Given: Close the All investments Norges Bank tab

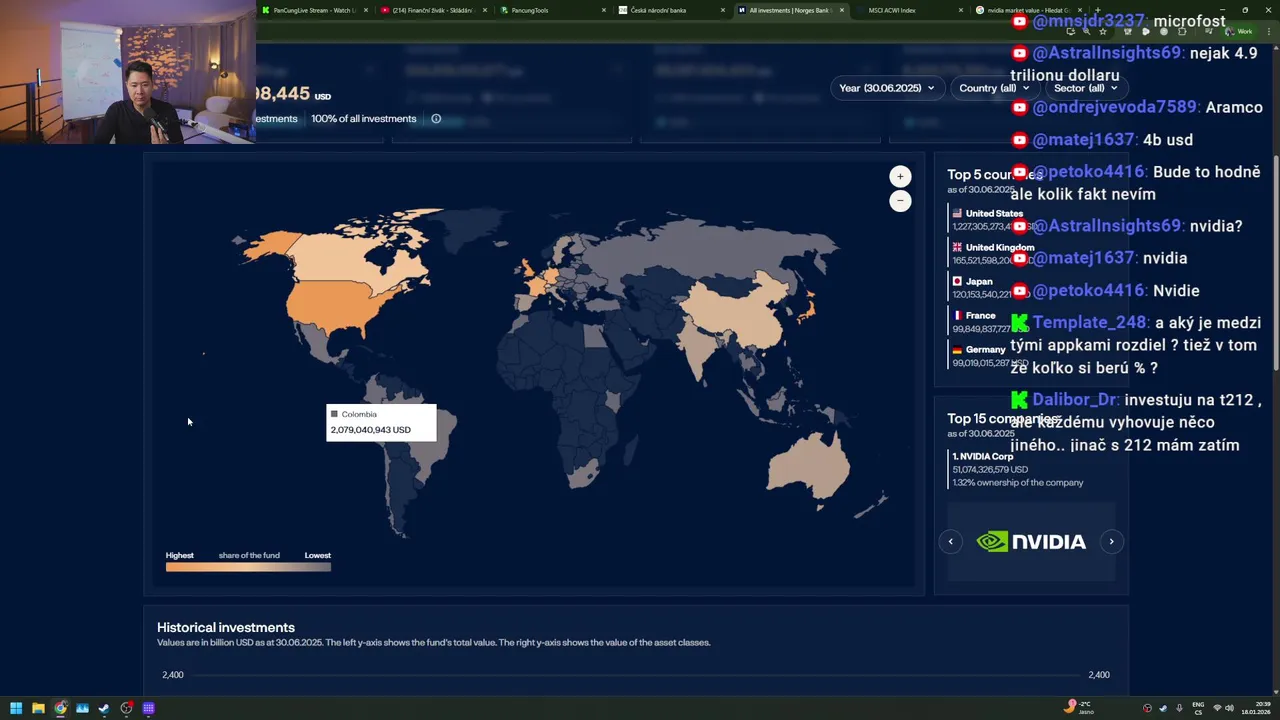Looking at the screenshot, I should [842, 10].
